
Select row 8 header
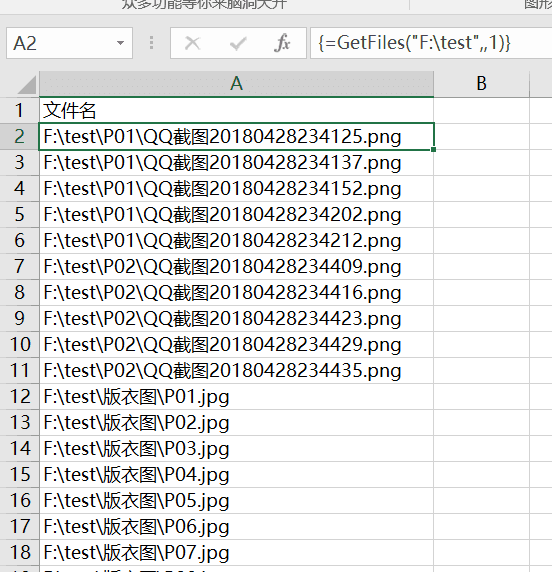tap(20, 293)
